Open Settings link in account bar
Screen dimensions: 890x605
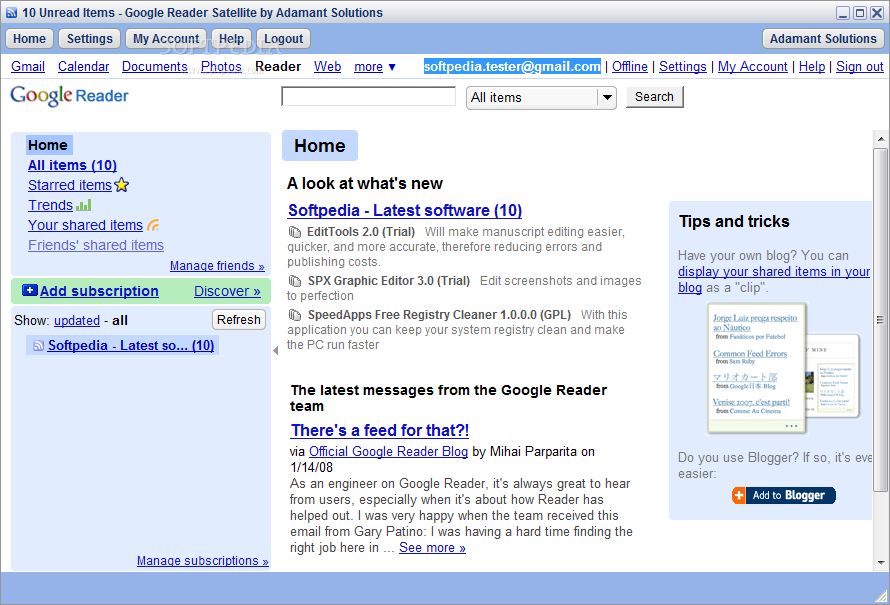point(683,66)
